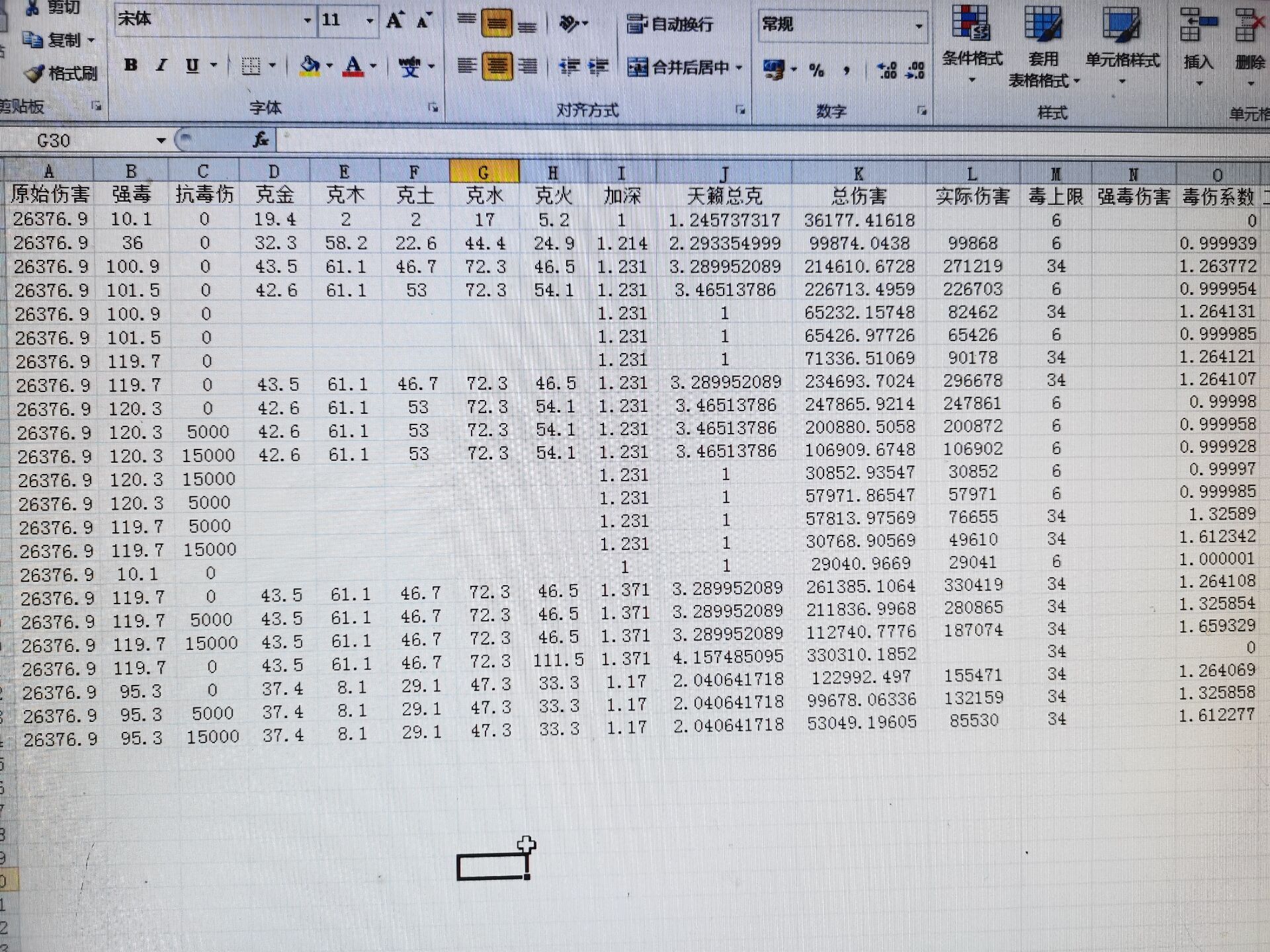This screenshot has width=1270, height=952.
Task: Click the cell containing 111.5
Action: [x=558, y=660]
